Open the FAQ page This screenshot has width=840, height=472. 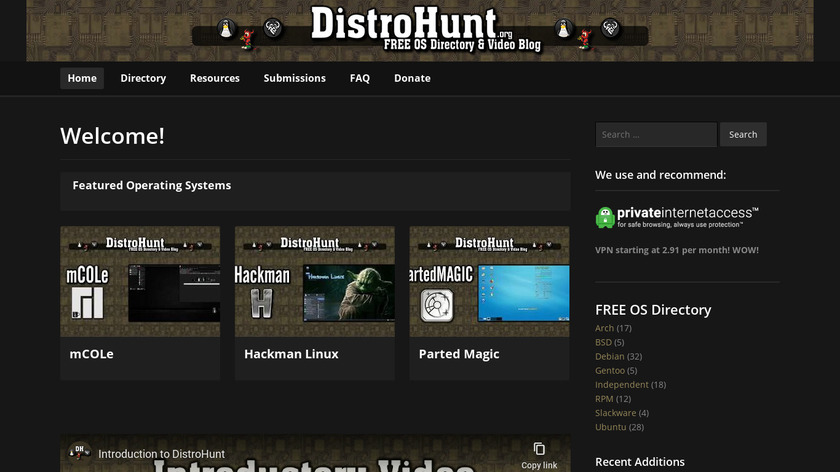(359, 78)
